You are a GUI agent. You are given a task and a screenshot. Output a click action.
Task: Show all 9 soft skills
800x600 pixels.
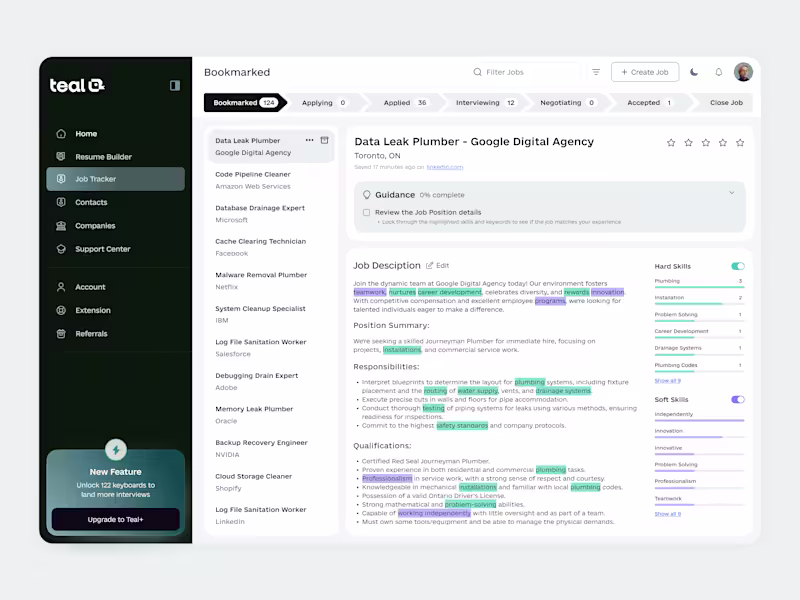tap(667, 514)
